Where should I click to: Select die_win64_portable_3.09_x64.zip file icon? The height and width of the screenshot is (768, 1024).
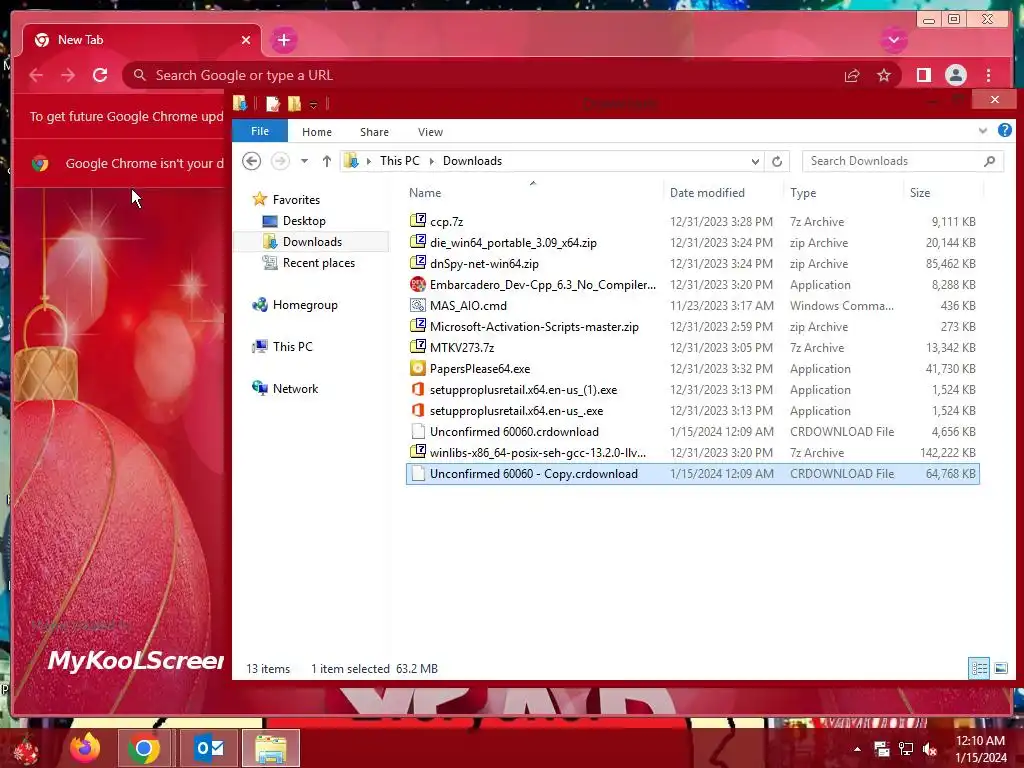tap(418, 242)
